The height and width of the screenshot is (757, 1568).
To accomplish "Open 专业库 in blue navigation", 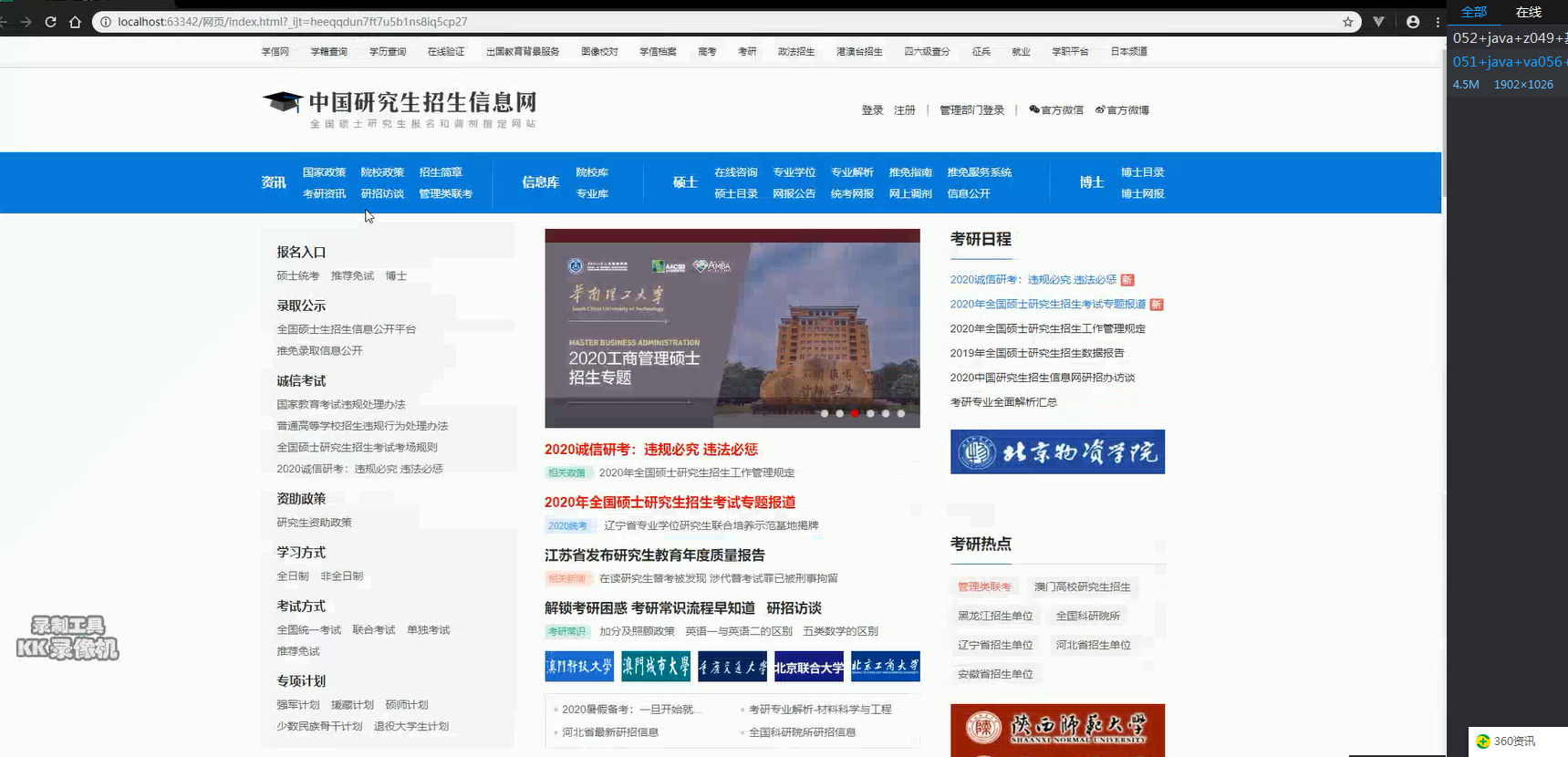I will (x=592, y=193).
